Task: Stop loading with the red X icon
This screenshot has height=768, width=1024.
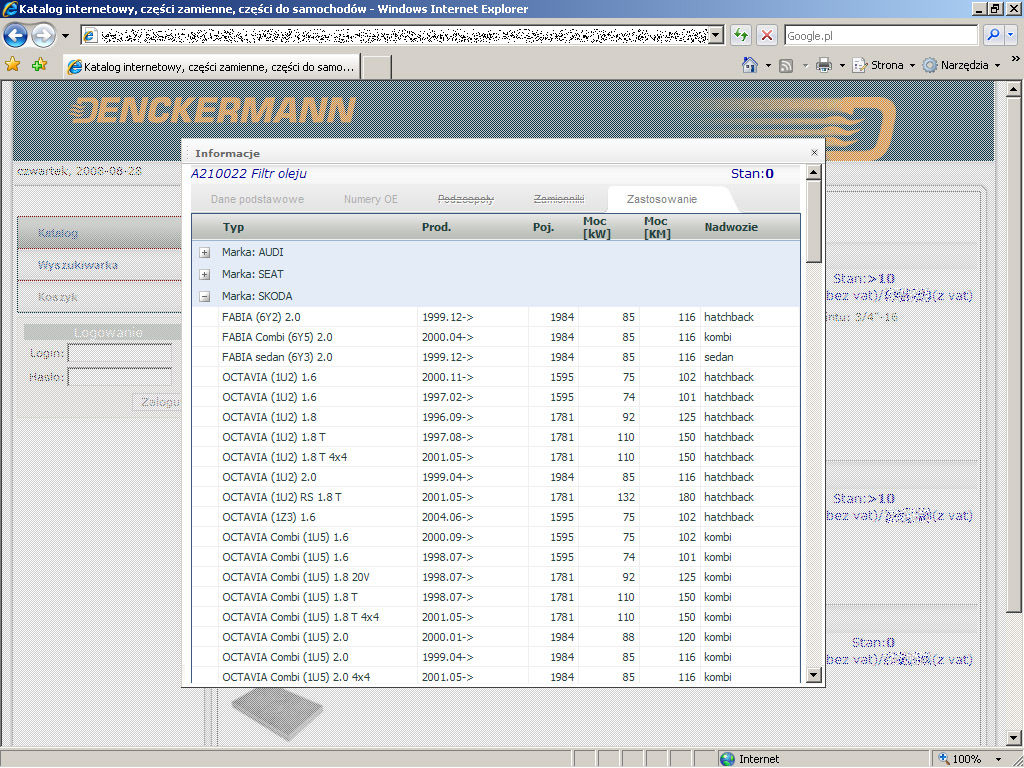Action: [x=767, y=35]
